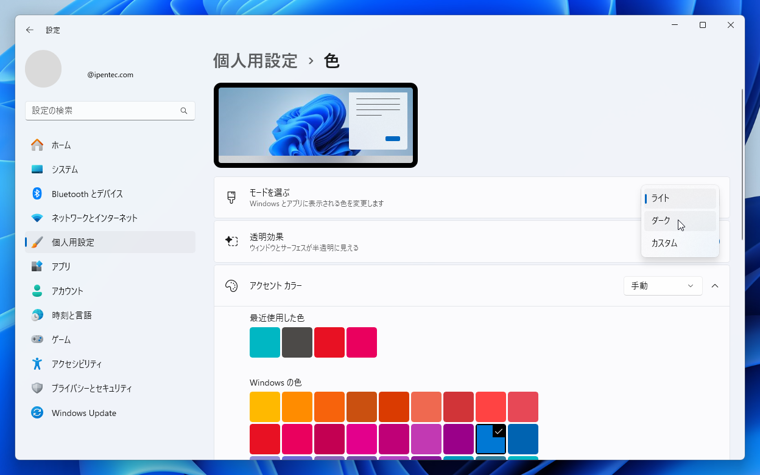Go to アプリ settings
760x475 pixels.
tap(110, 266)
